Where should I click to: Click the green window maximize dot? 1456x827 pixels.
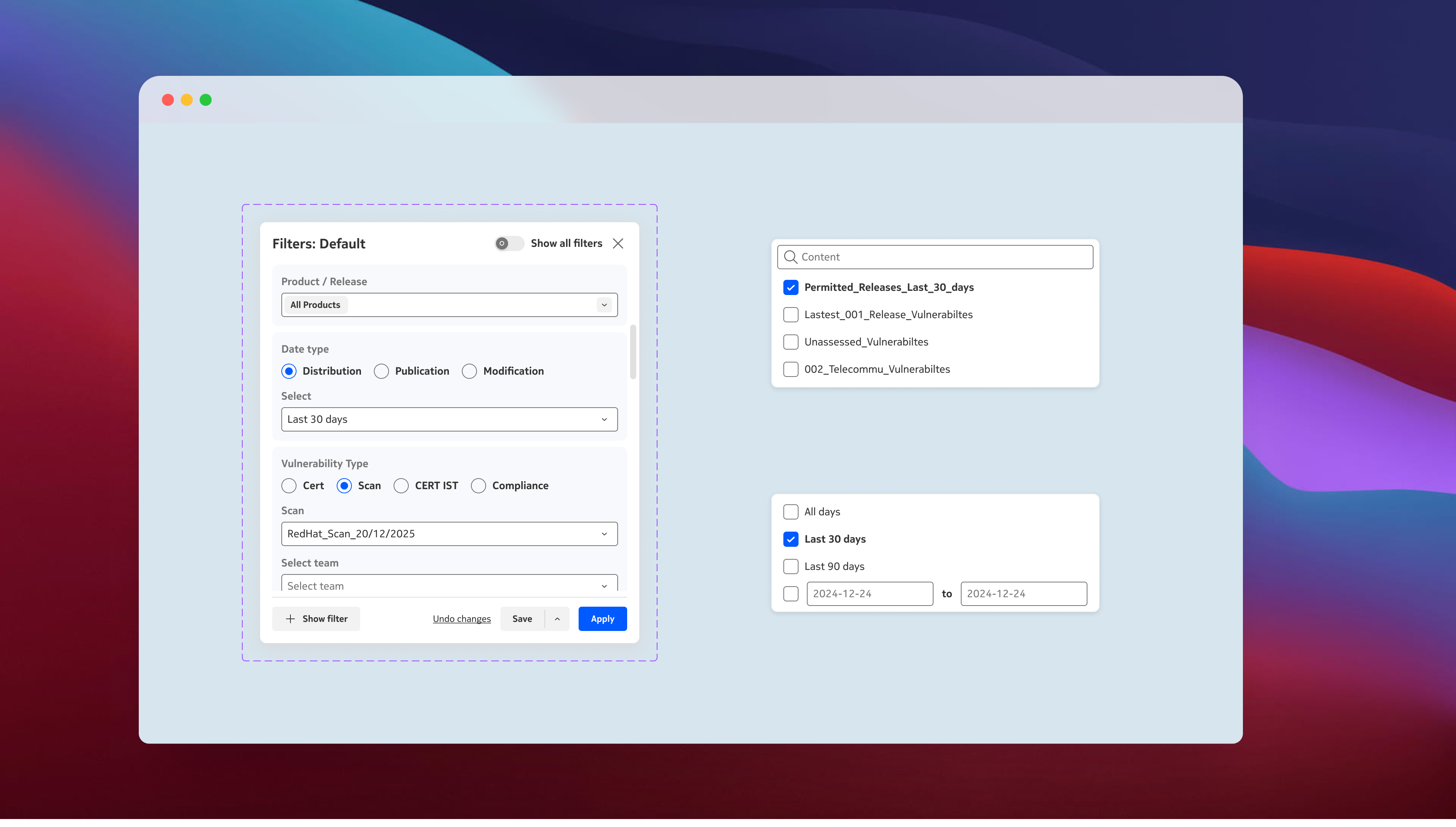[206, 100]
